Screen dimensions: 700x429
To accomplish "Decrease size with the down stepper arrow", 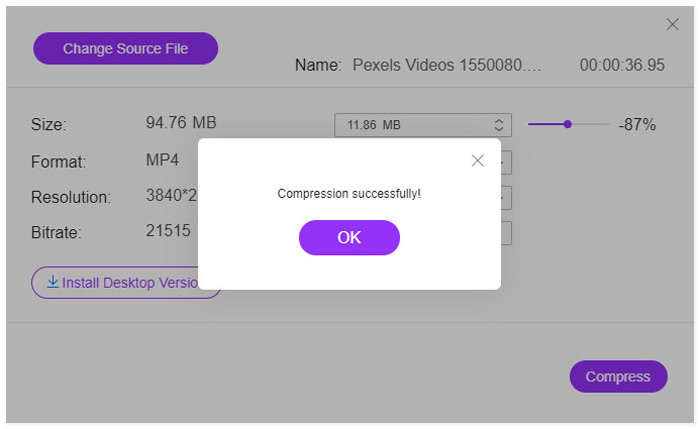I will [x=499, y=130].
